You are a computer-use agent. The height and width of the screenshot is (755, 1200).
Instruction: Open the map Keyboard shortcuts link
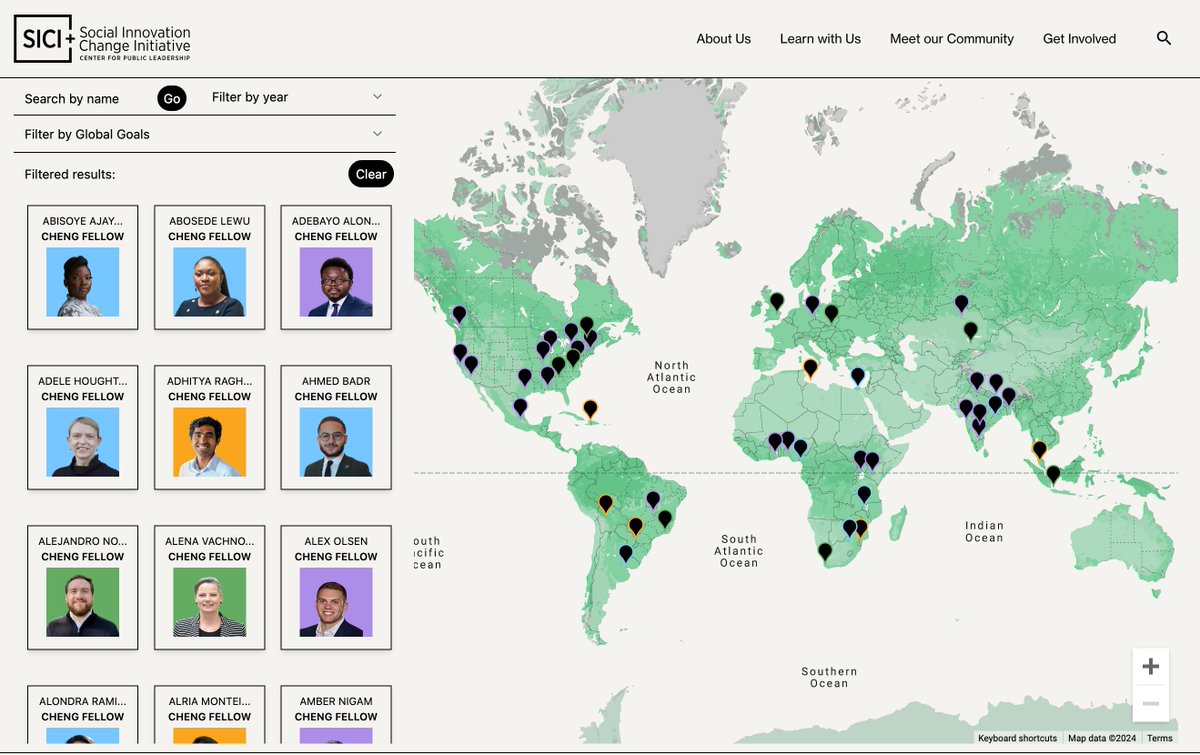coord(1017,738)
